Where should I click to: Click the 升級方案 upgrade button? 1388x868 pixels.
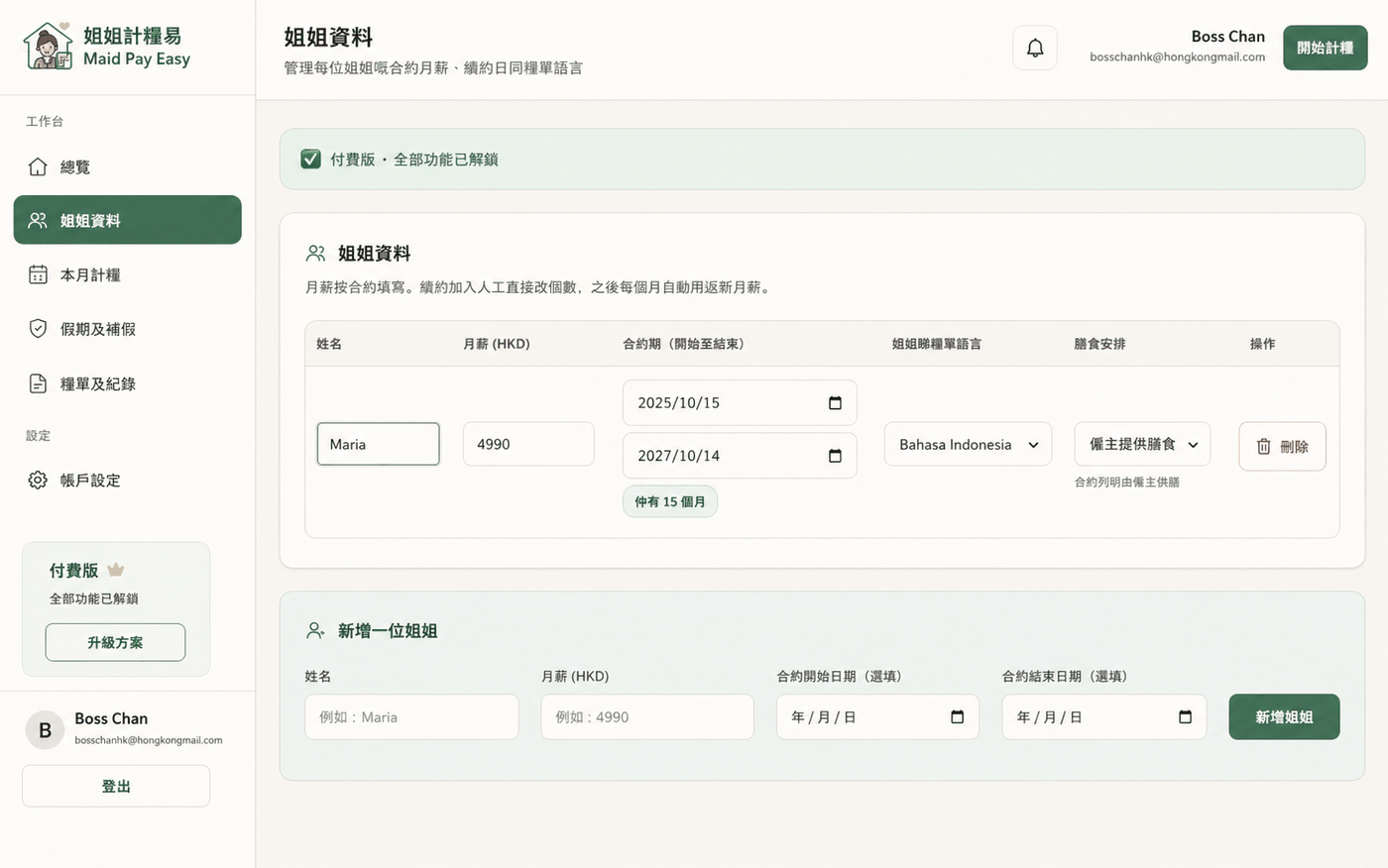115,642
